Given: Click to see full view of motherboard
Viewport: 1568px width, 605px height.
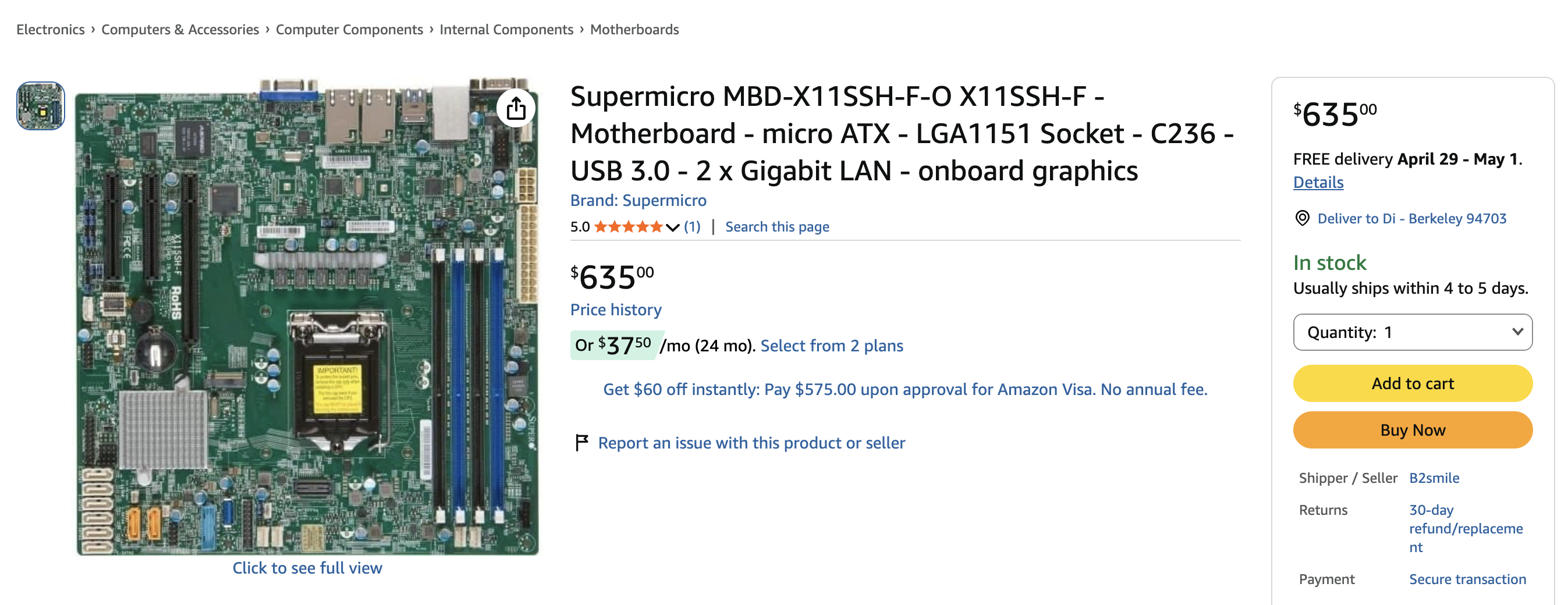Looking at the screenshot, I should (x=307, y=567).
